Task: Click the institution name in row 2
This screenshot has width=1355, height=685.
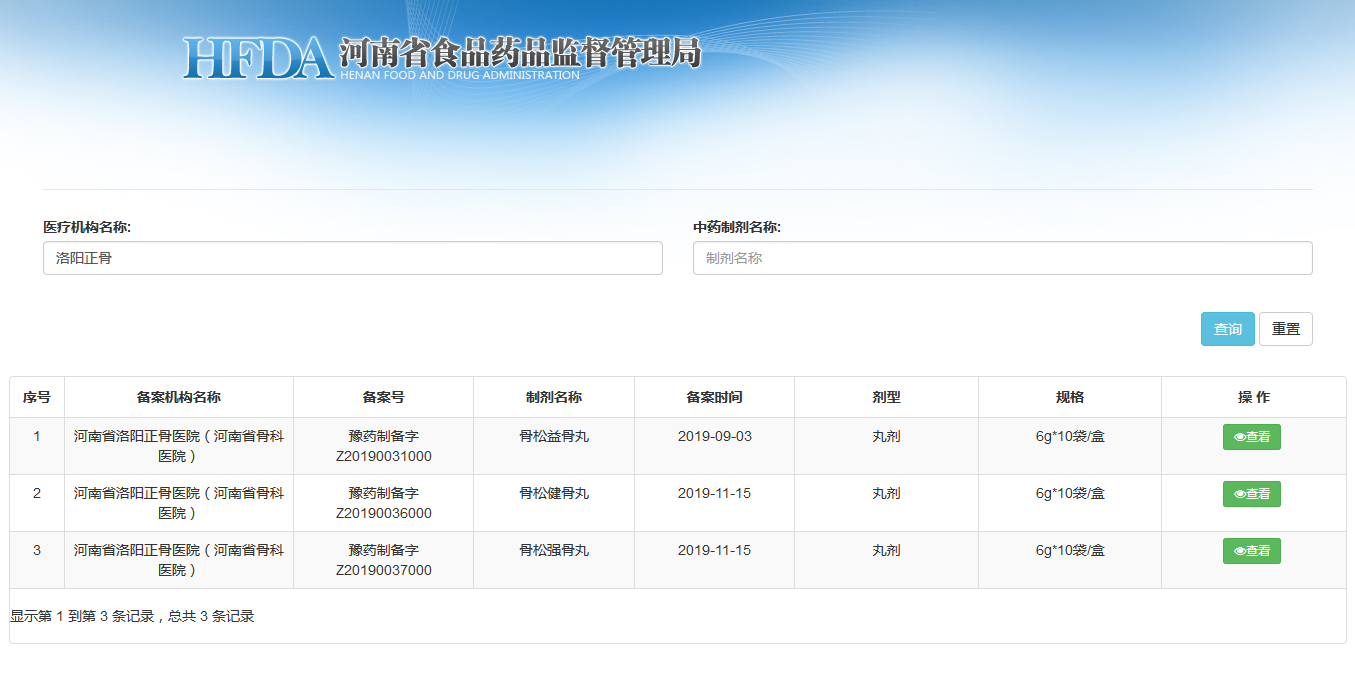Action: (x=179, y=503)
